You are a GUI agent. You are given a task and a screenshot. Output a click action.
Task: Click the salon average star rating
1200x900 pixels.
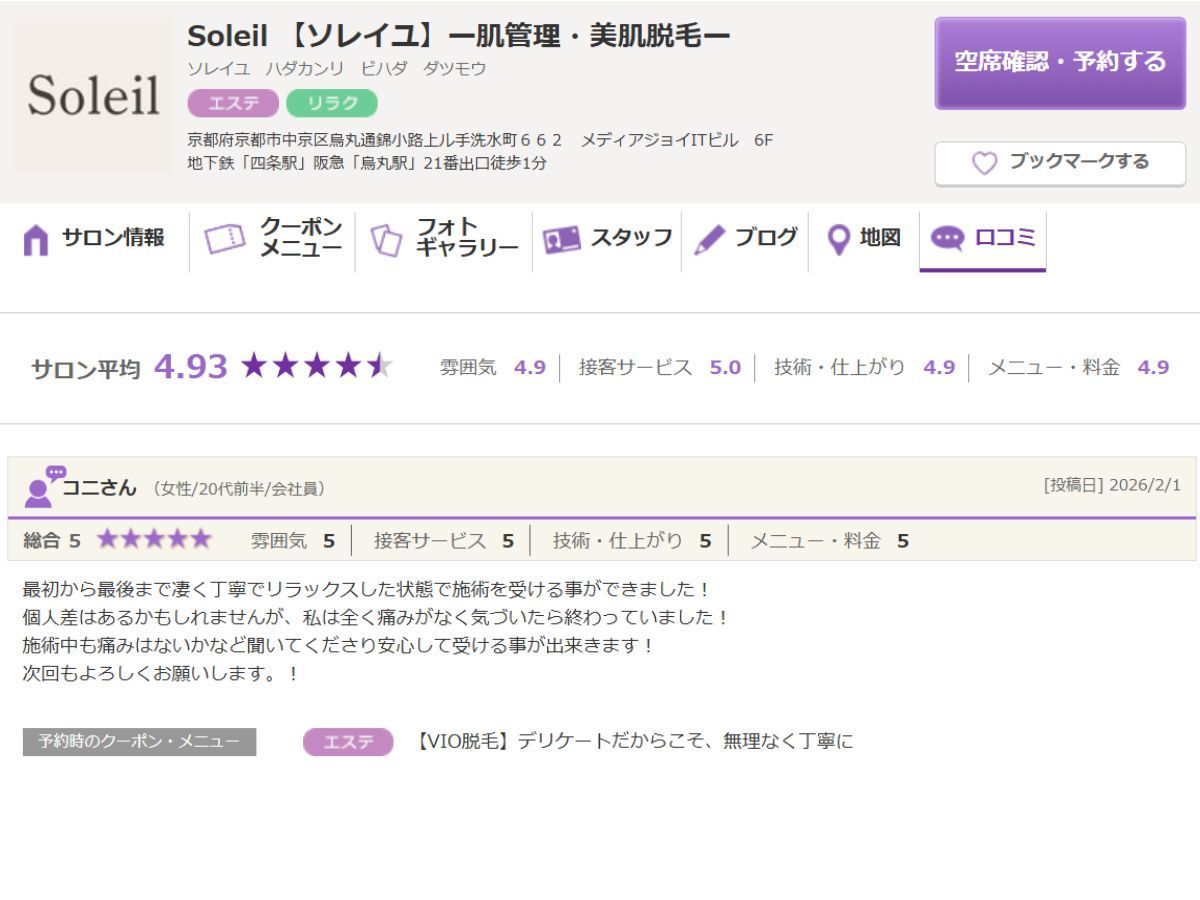pyautogui.click(x=316, y=367)
